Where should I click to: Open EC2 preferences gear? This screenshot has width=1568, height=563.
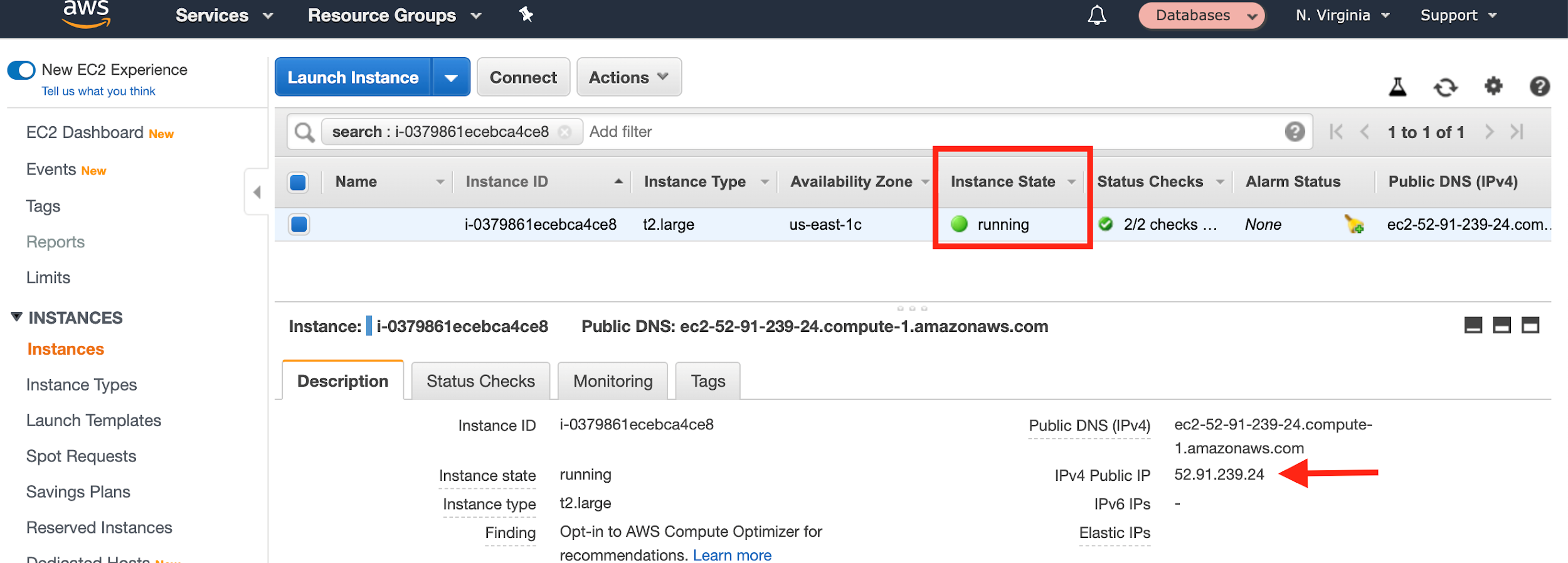pyautogui.click(x=1493, y=87)
